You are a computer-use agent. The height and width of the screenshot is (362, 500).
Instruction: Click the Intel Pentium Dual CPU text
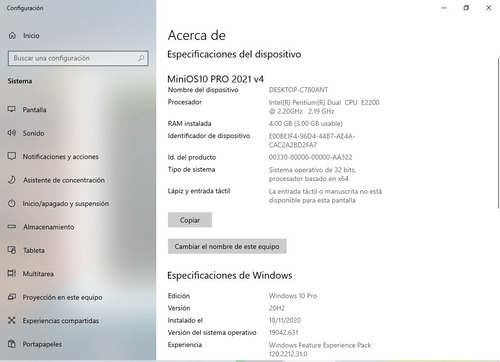tap(324, 107)
